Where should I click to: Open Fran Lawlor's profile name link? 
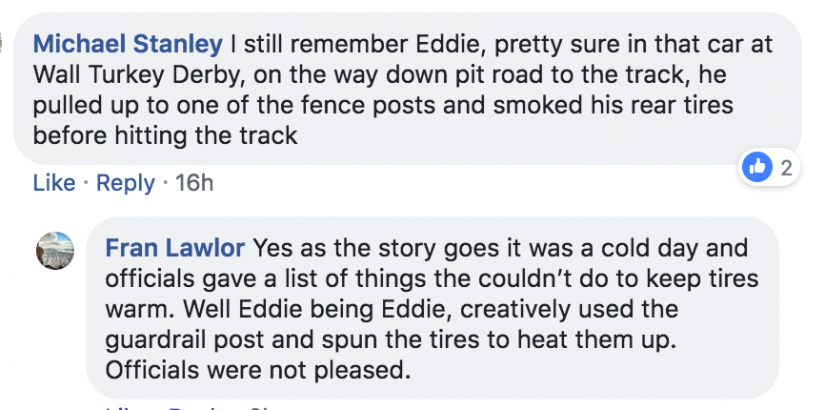(x=175, y=248)
